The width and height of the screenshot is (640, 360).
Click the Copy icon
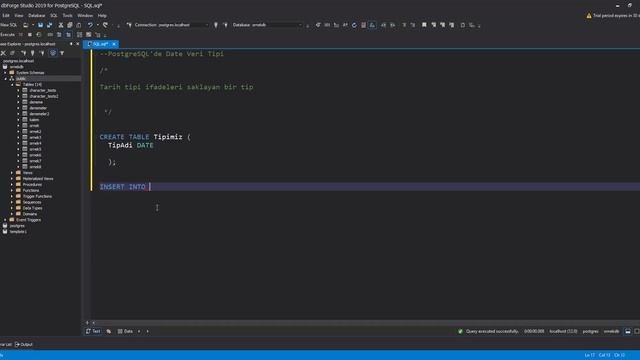tap(70, 25)
